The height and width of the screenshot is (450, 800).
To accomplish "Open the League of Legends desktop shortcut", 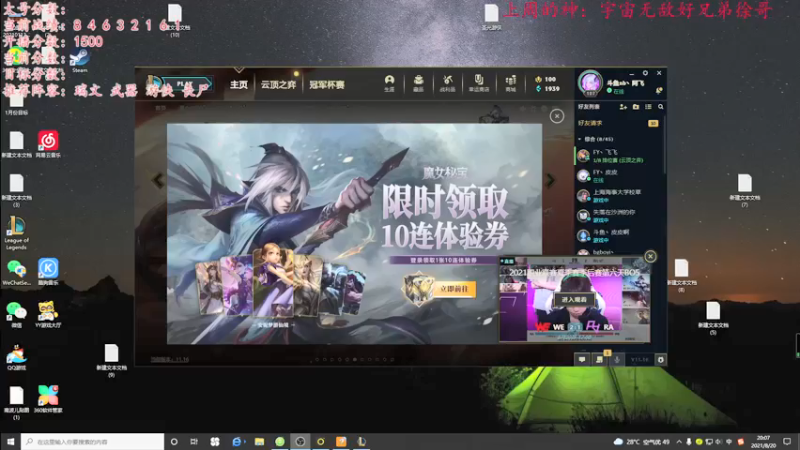I will 16,233.
